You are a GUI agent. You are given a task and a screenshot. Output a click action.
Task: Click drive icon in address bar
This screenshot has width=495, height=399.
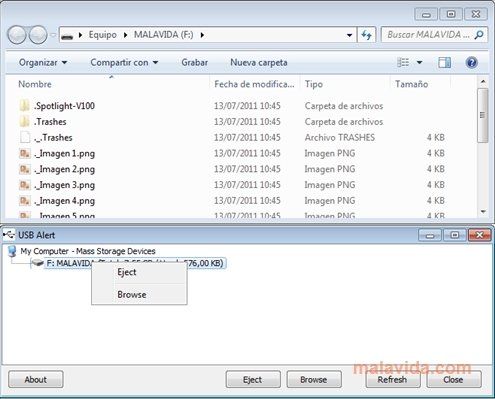click(x=67, y=36)
